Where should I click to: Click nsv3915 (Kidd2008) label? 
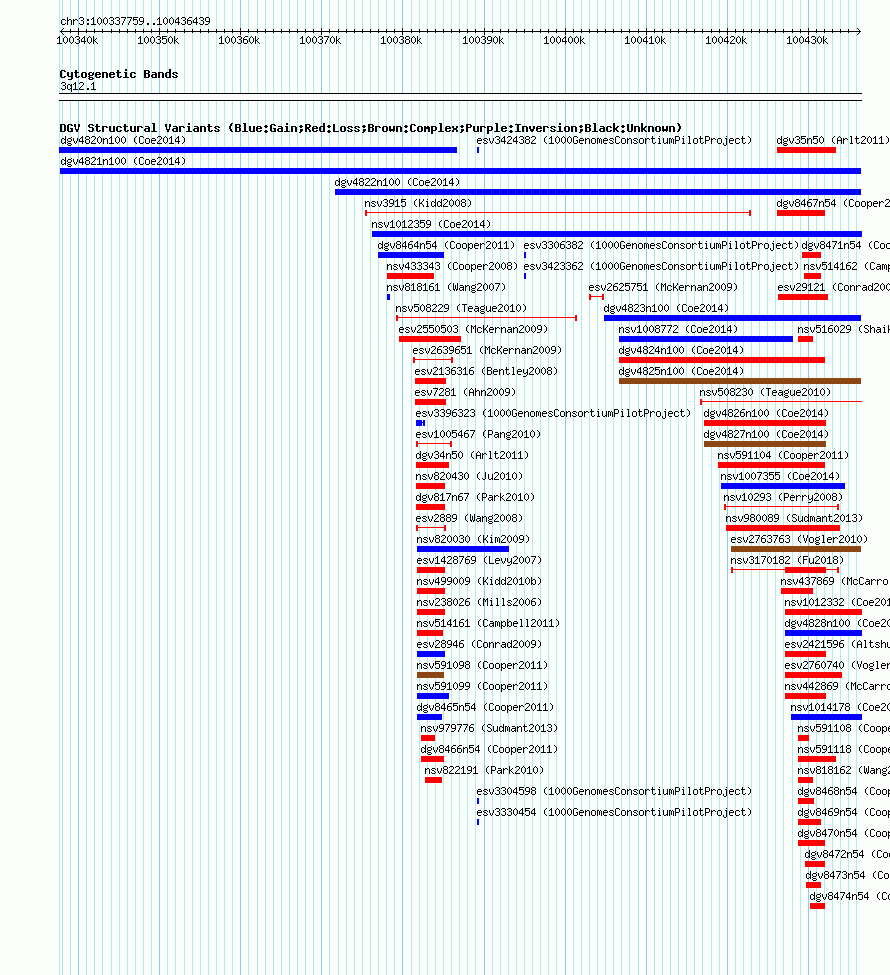click(x=418, y=203)
